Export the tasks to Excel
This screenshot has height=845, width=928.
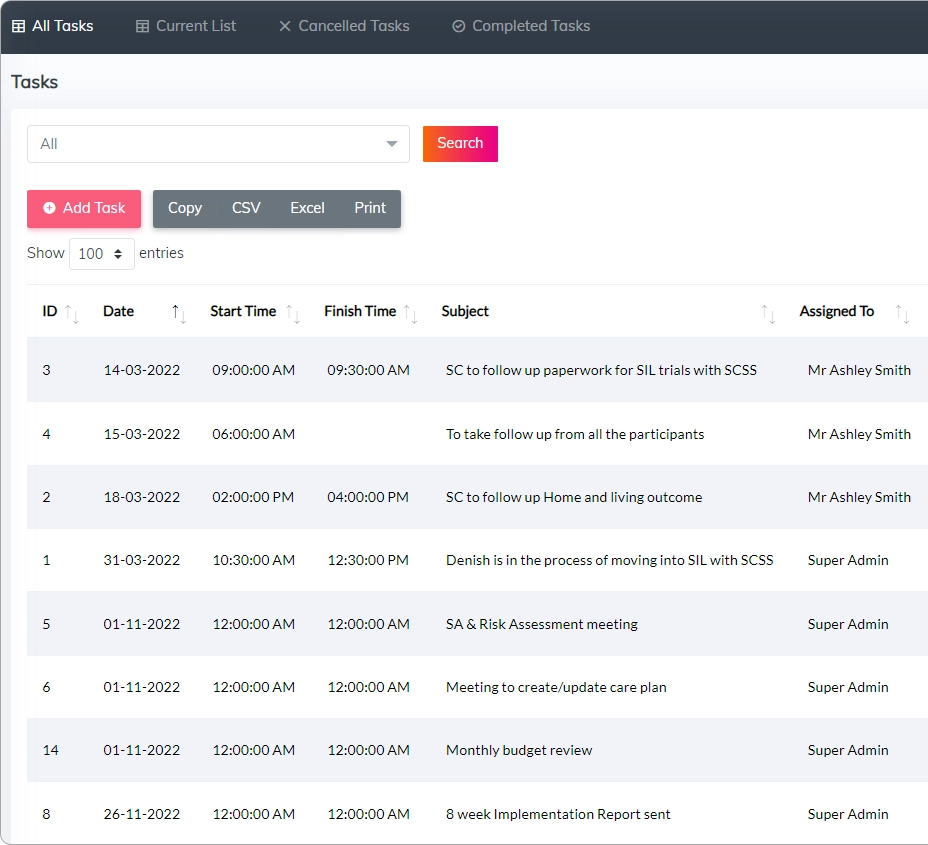click(308, 208)
